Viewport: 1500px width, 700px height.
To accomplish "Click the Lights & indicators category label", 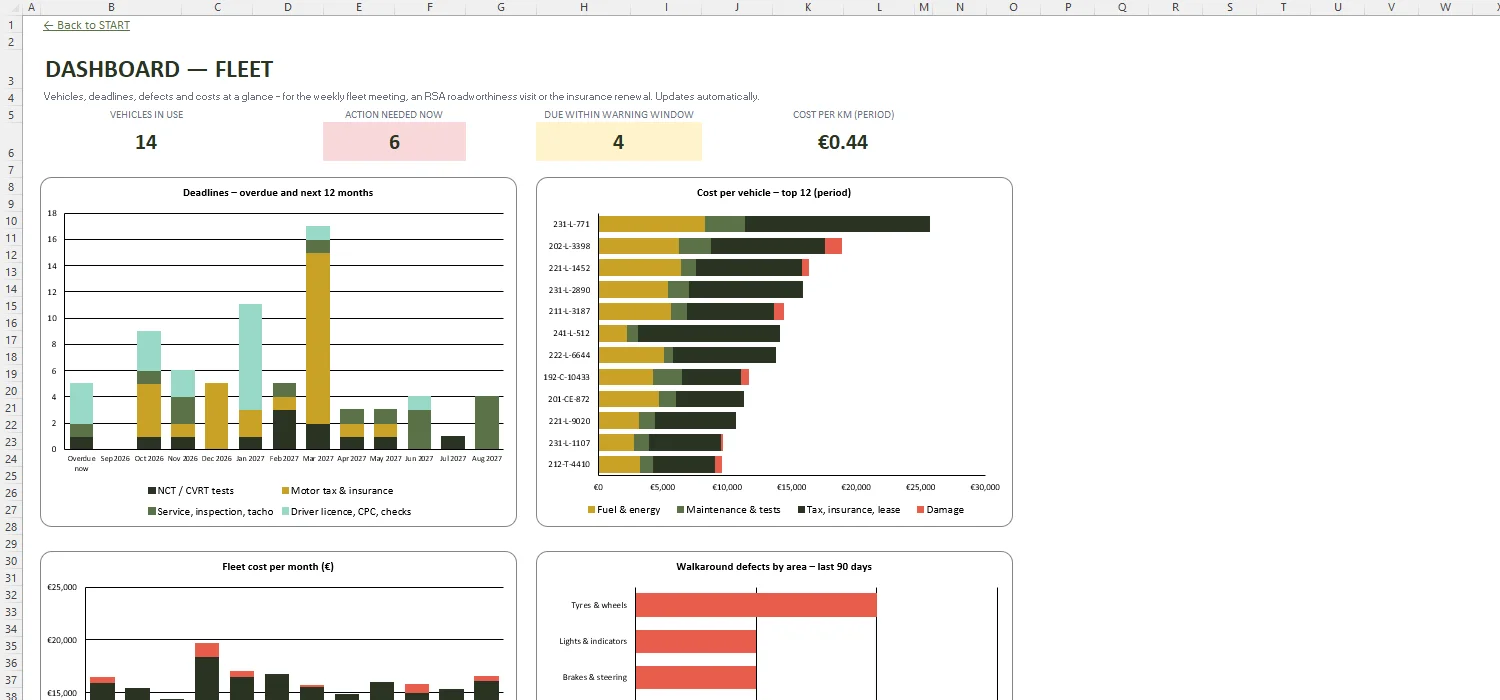I will click(593, 641).
